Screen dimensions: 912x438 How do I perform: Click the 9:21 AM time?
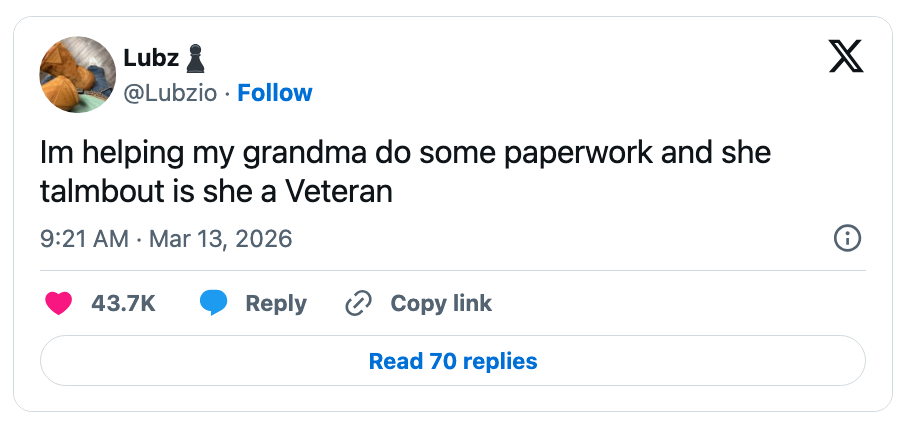coord(84,239)
